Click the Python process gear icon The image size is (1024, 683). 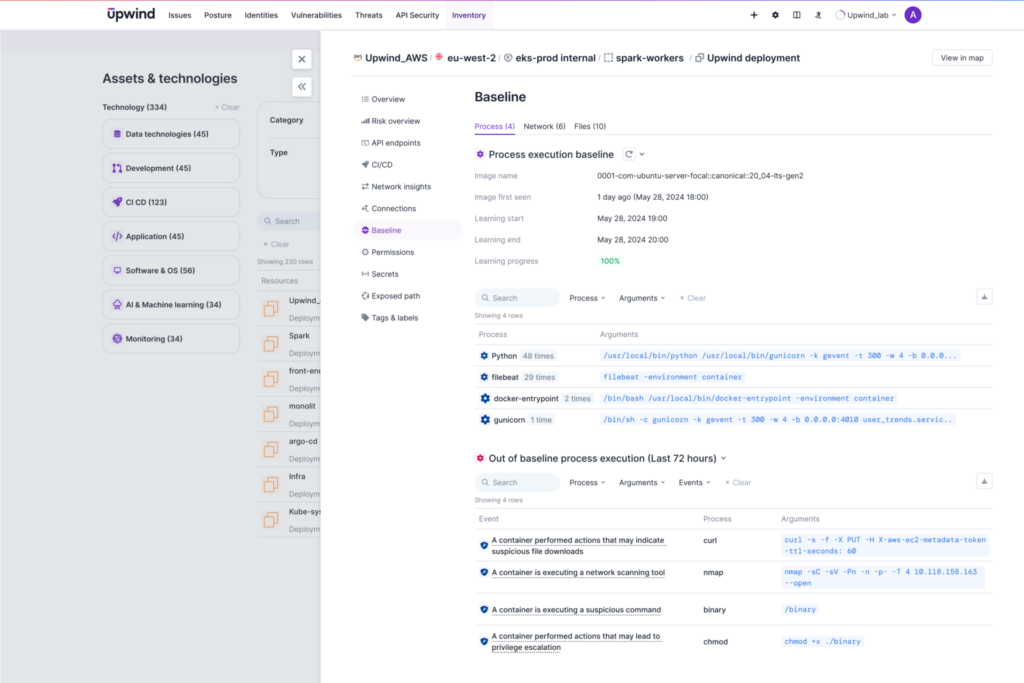484,356
